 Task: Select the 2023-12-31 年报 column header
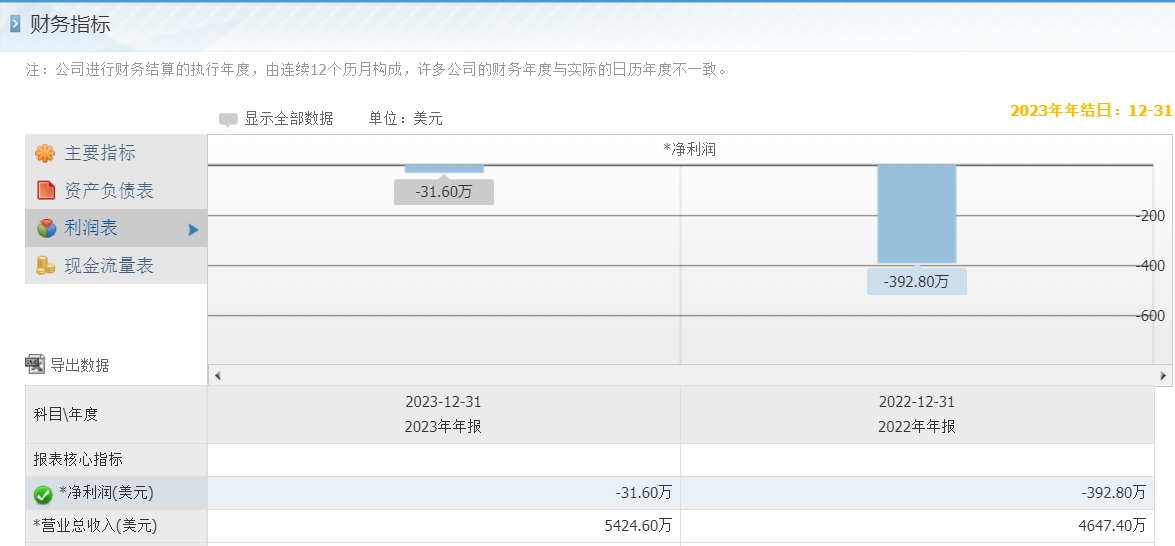pos(443,414)
